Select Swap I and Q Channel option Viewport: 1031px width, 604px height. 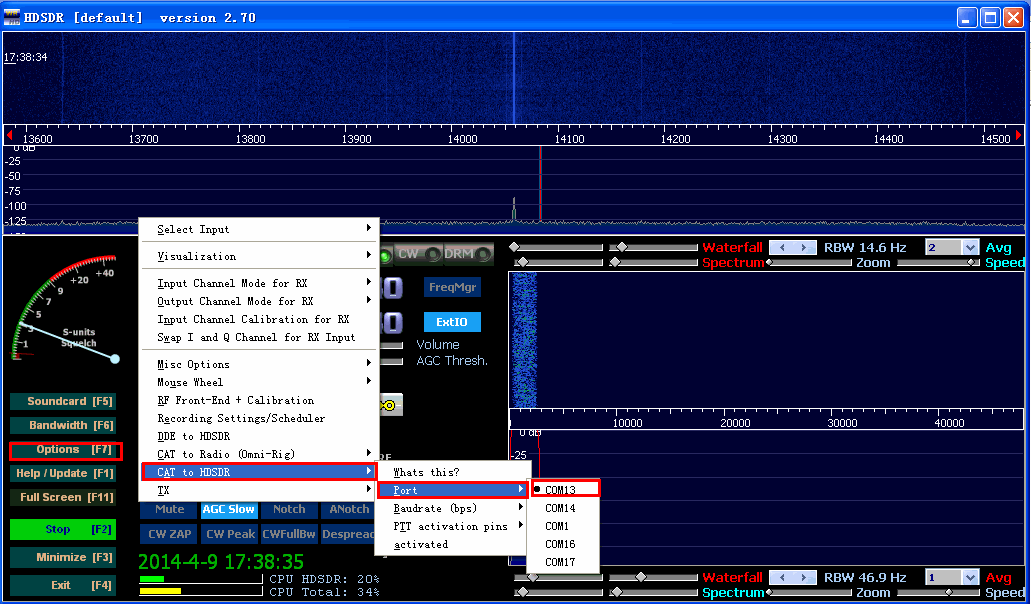[x=259, y=337]
